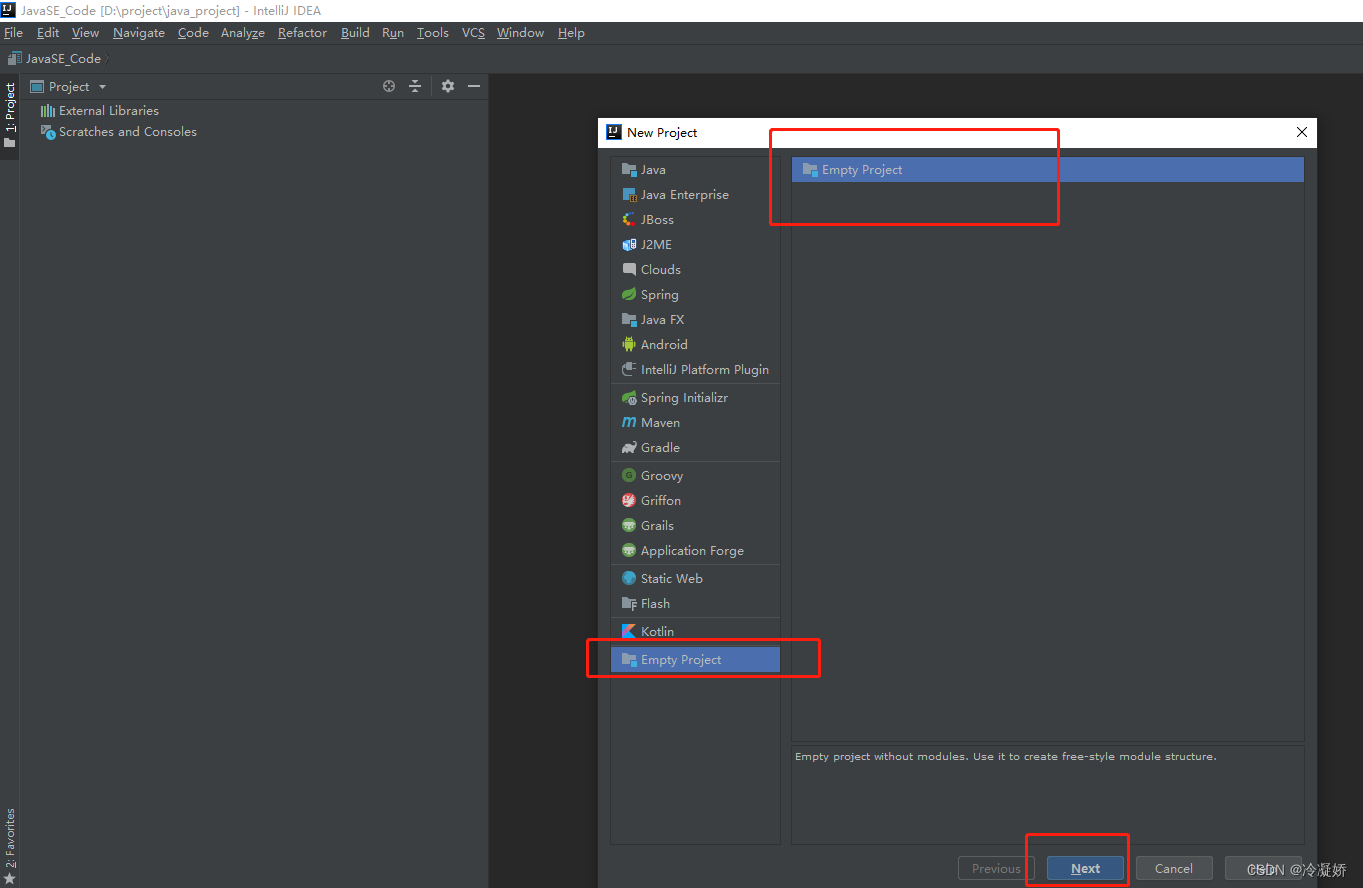
Task: Open the Build menu
Action: 355,33
